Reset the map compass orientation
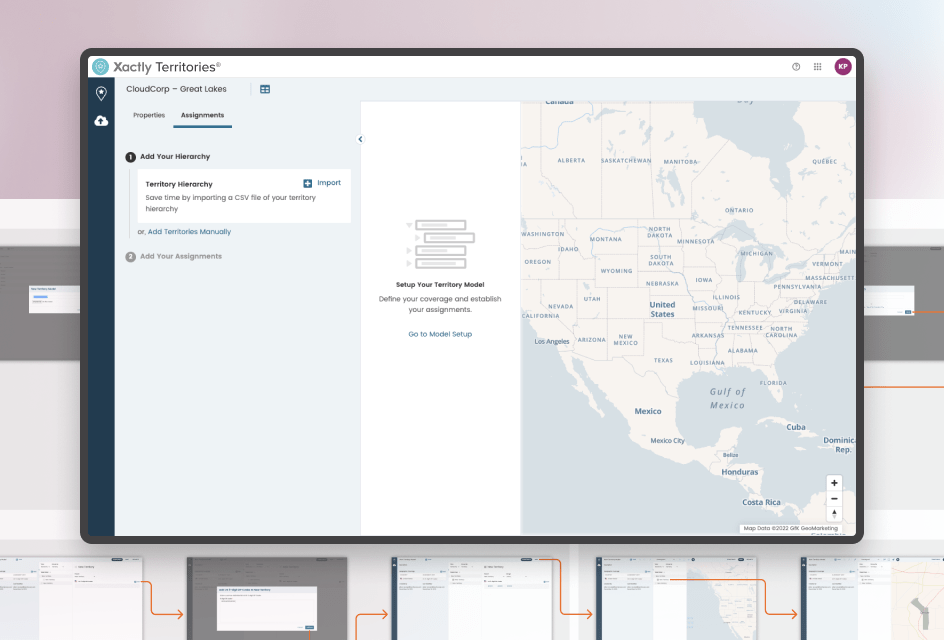 (835, 514)
